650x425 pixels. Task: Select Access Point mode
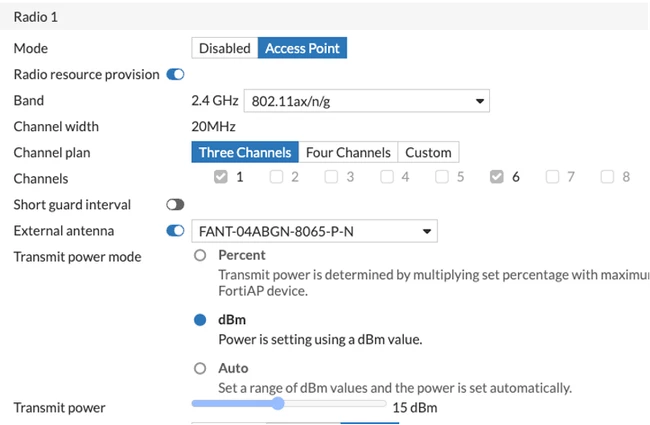(x=302, y=48)
